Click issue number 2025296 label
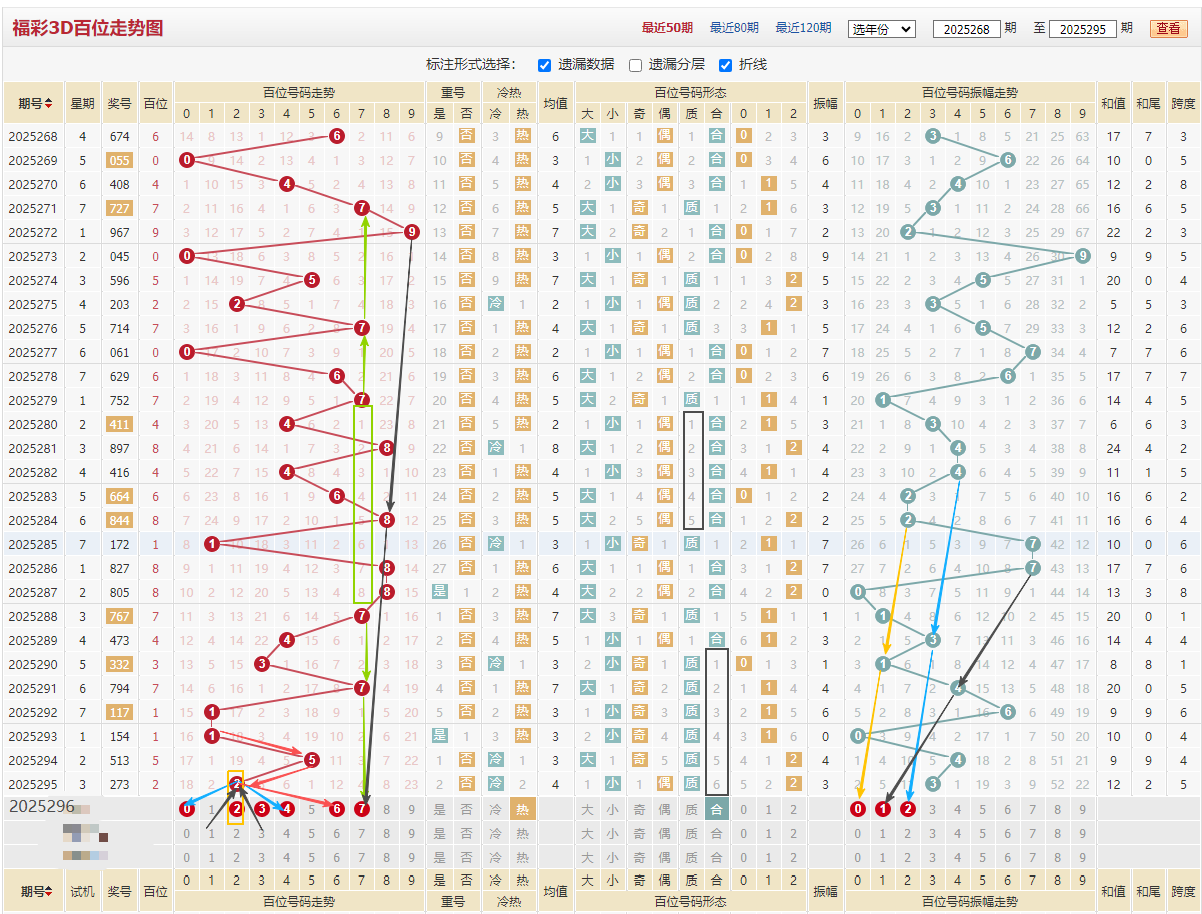1202x914 pixels. click(42, 806)
